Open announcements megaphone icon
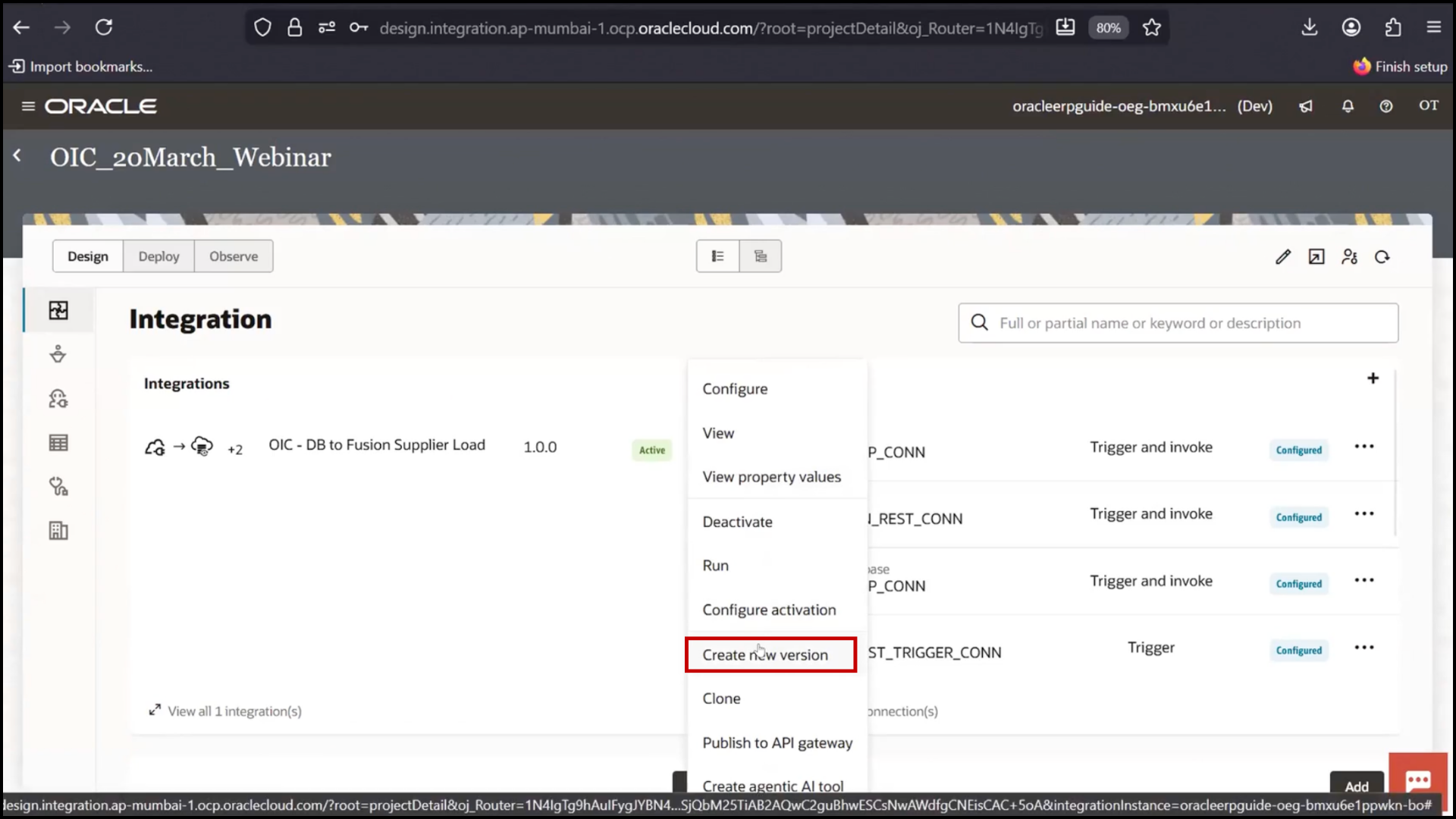The width and height of the screenshot is (1456, 819). [1306, 106]
